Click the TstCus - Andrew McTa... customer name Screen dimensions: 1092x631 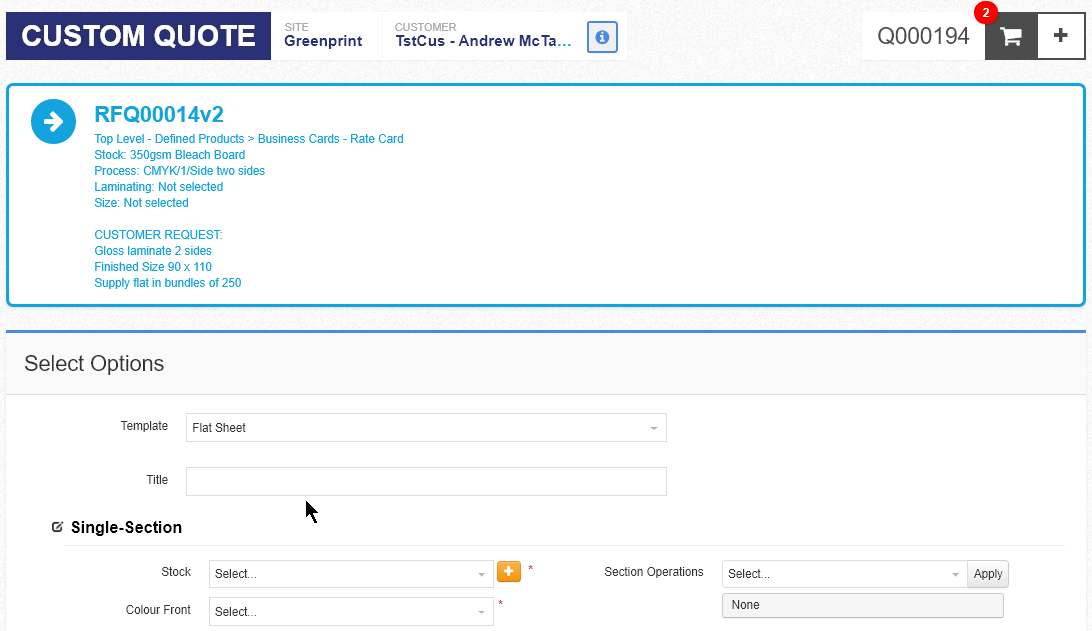[483, 41]
